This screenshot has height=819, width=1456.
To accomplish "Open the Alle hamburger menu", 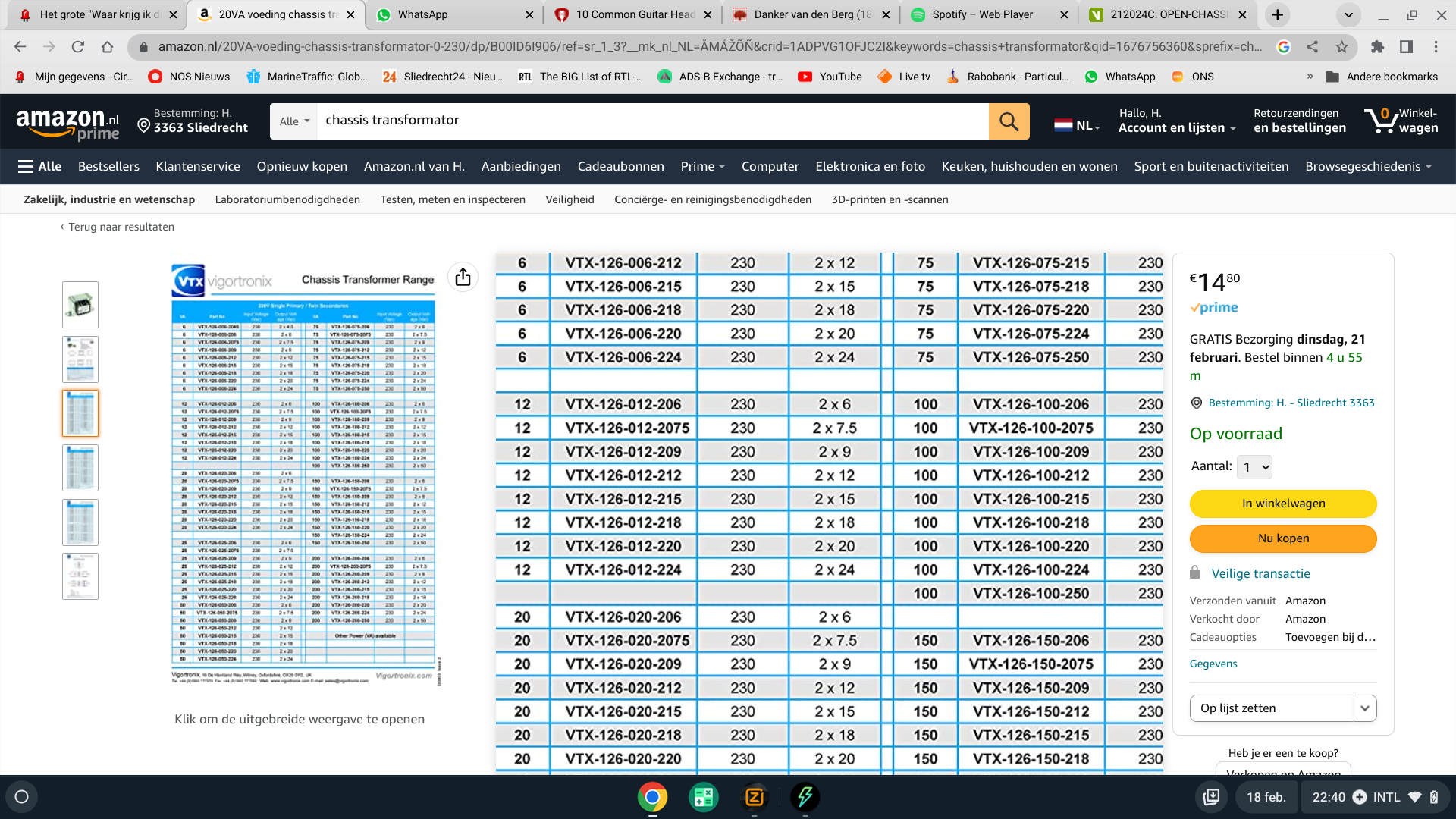I will (40, 167).
